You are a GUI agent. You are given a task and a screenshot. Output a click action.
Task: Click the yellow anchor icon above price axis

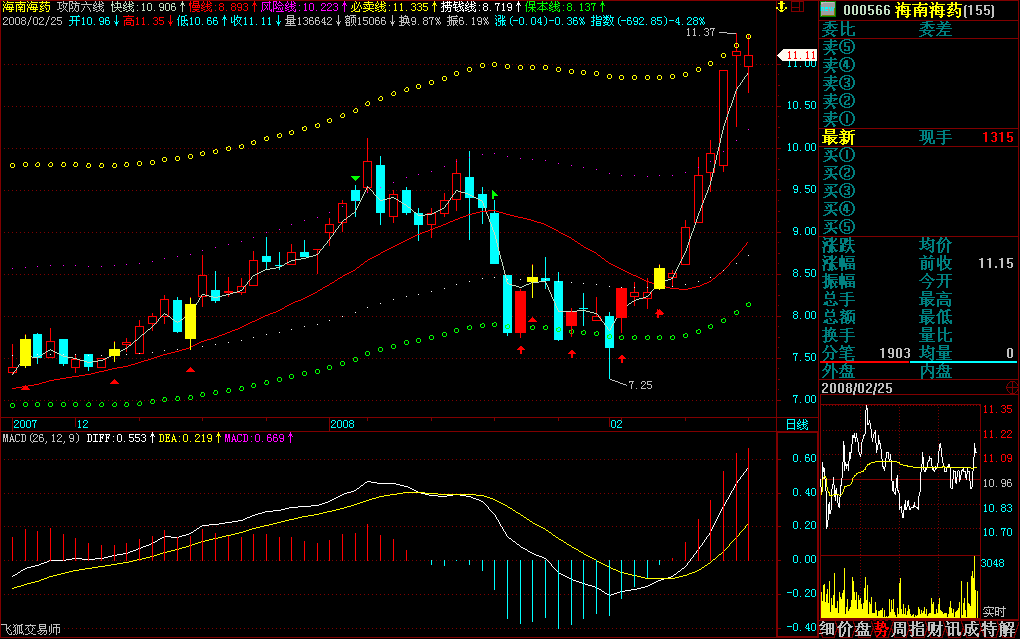click(x=781, y=7)
